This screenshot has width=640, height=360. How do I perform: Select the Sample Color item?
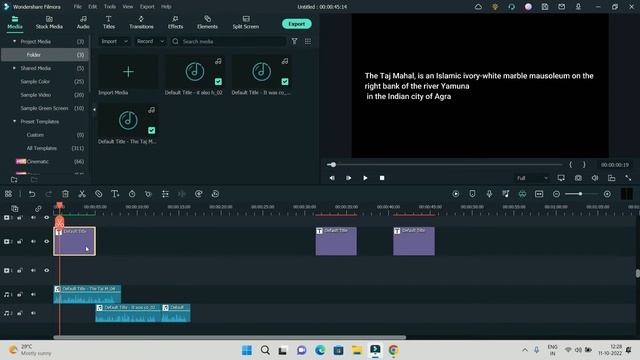pyautogui.click(x=35, y=81)
